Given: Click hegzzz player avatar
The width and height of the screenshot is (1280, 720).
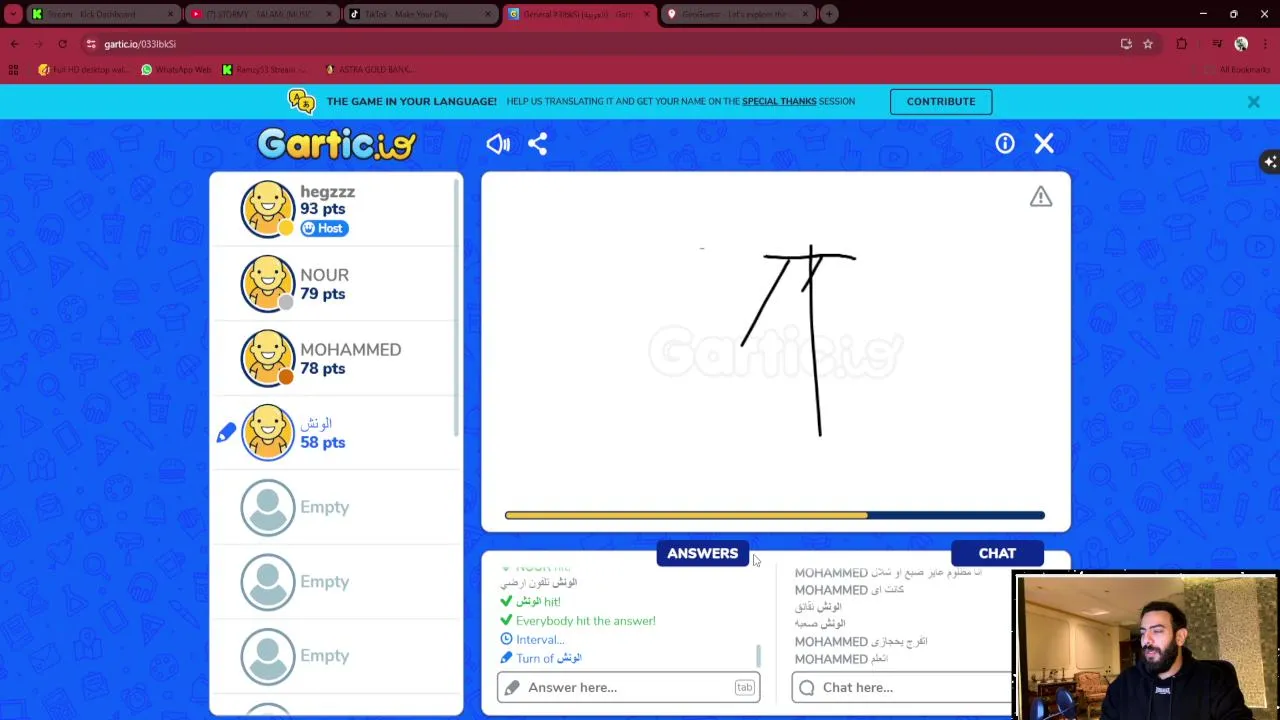Looking at the screenshot, I should (268, 209).
